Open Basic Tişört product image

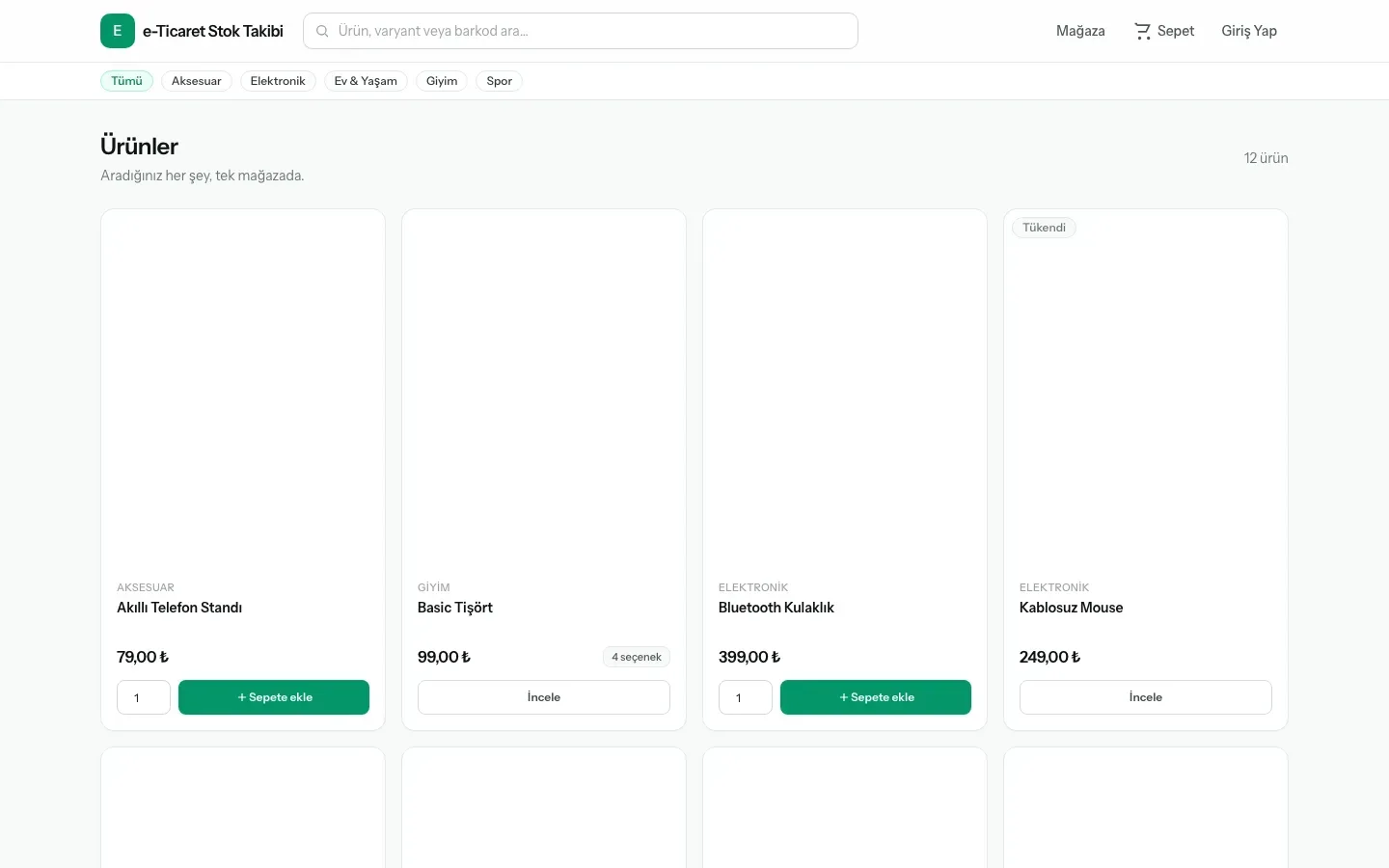pyautogui.click(x=544, y=388)
